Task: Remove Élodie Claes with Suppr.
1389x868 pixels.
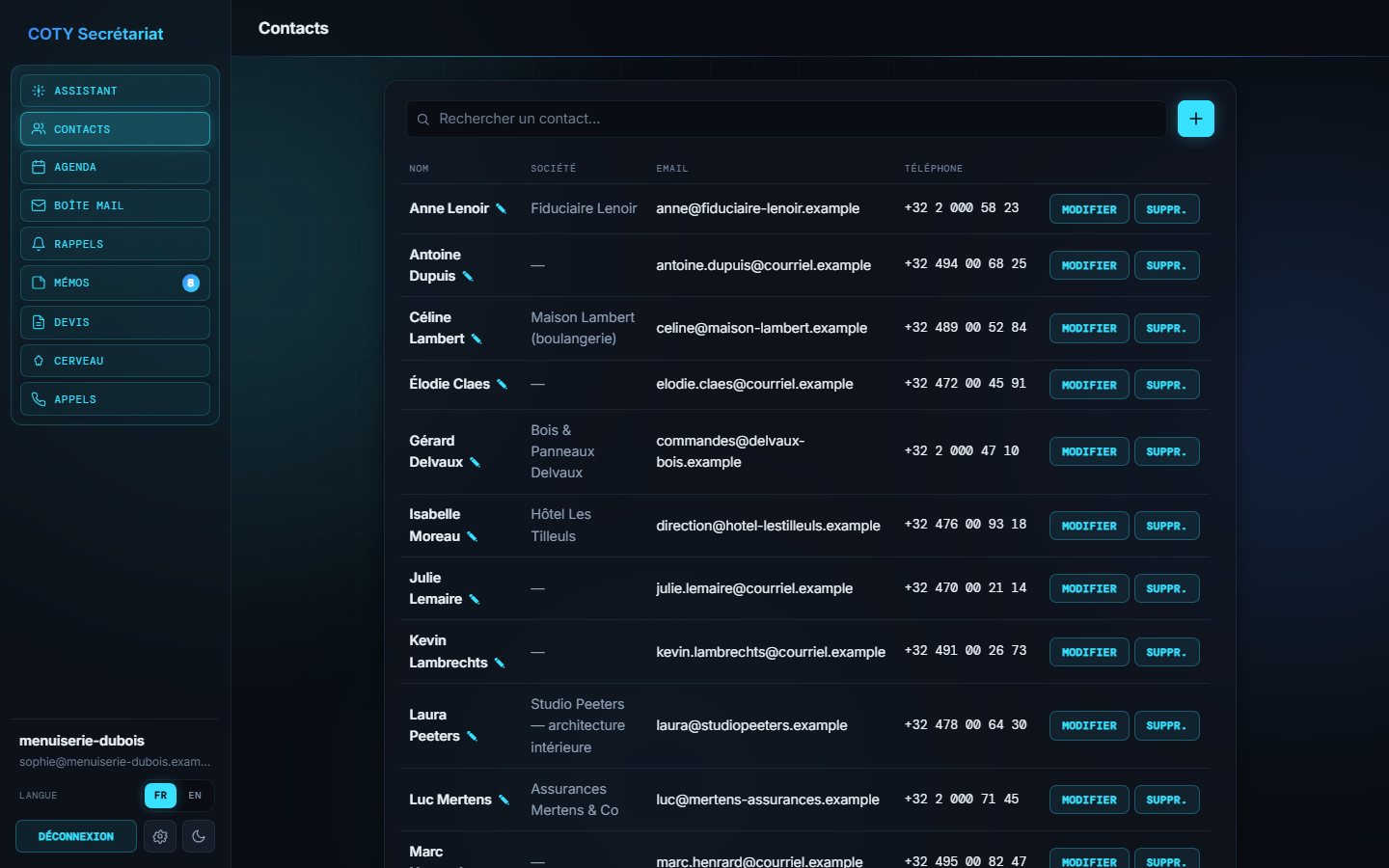Action: click(1166, 385)
